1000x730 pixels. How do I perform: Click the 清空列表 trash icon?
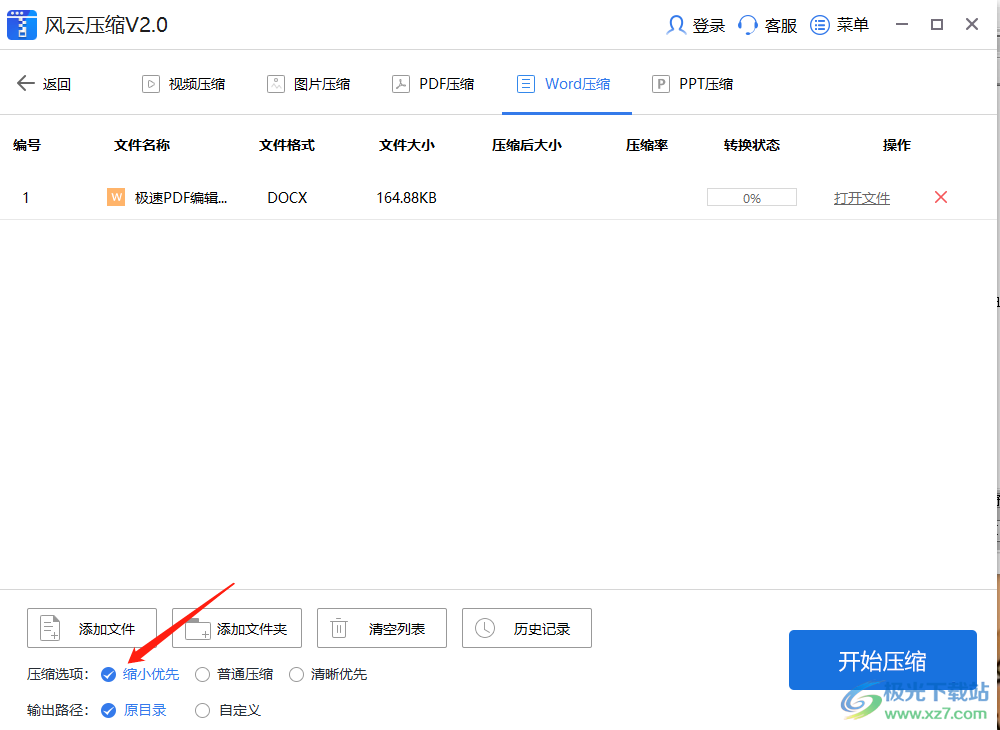pyautogui.click(x=339, y=629)
